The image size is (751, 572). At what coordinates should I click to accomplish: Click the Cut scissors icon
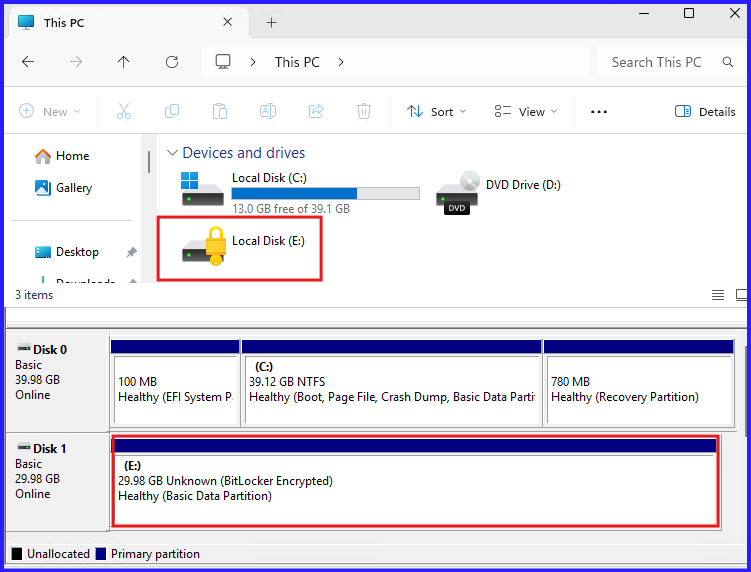pyautogui.click(x=124, y=112)
